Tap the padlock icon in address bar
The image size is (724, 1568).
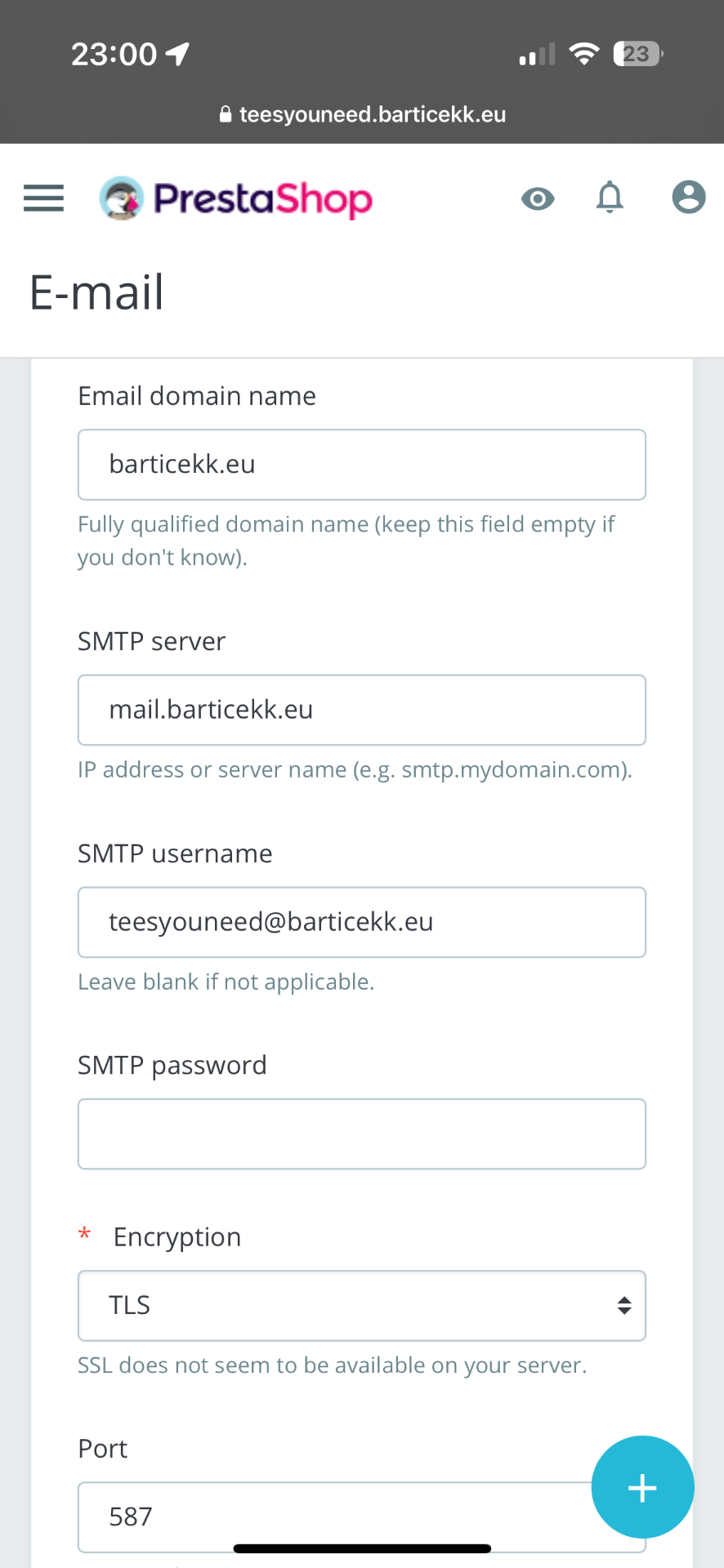[x=226, y=114]
